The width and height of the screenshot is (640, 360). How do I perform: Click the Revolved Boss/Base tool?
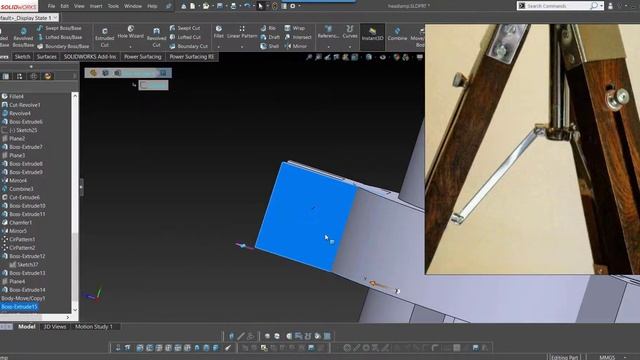click(23, 38)
